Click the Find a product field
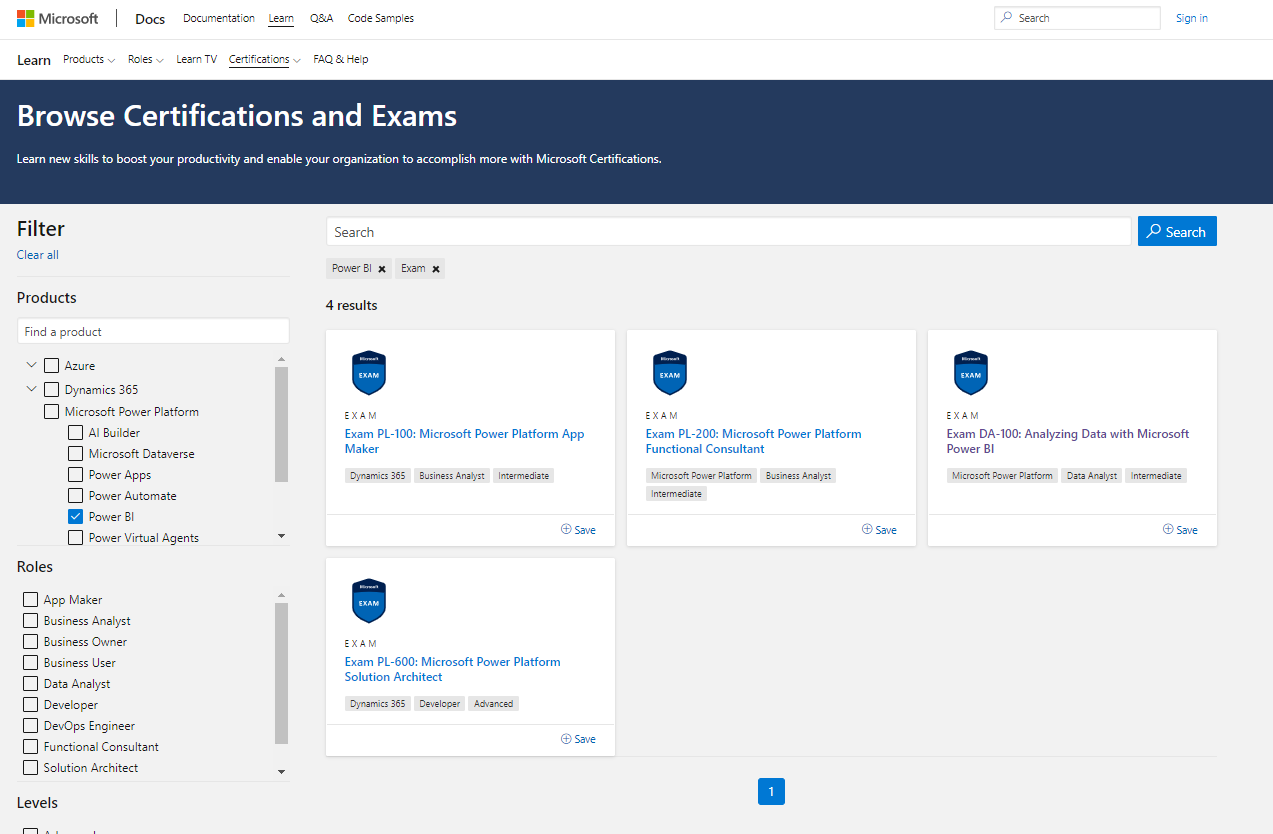 (153, 331)
